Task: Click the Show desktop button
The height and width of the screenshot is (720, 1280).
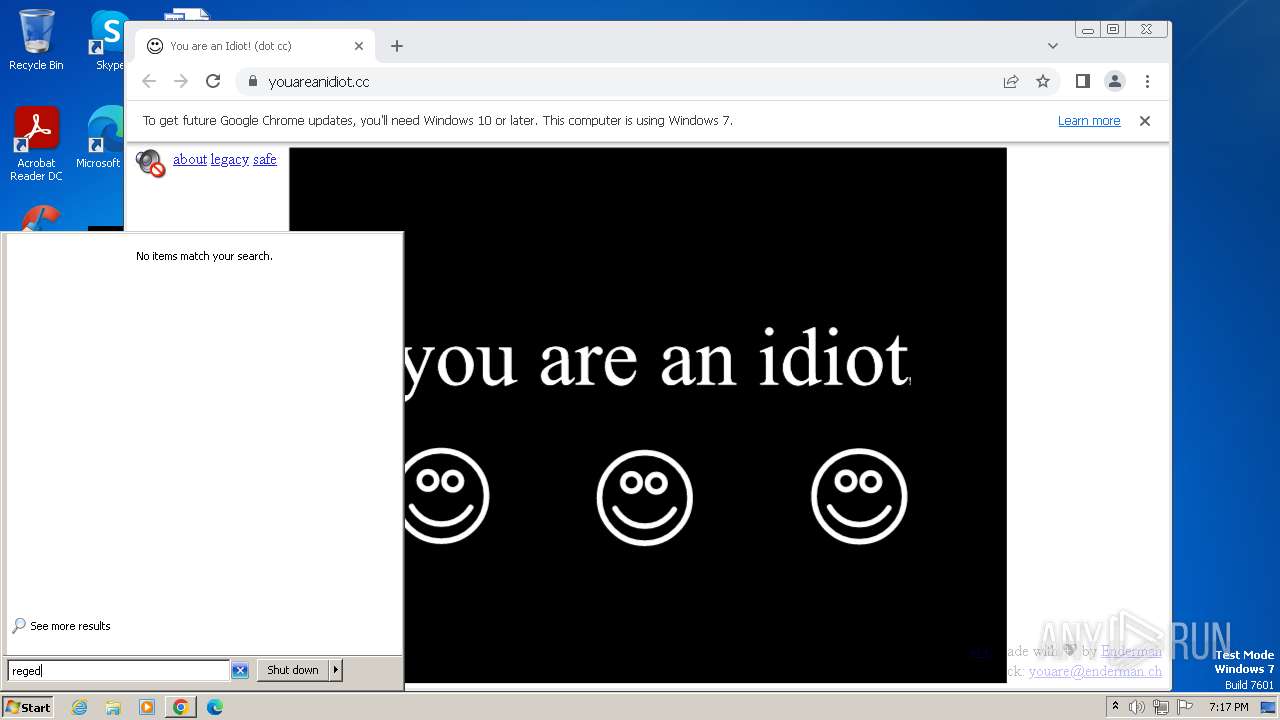Action: (1268, 707)
